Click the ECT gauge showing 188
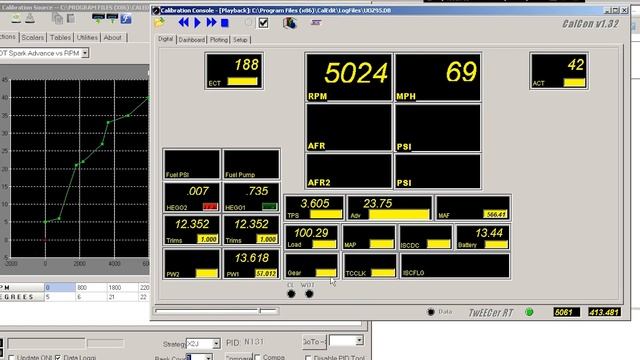Viewport: 640px width, 360px height. (x=234, y=71)
